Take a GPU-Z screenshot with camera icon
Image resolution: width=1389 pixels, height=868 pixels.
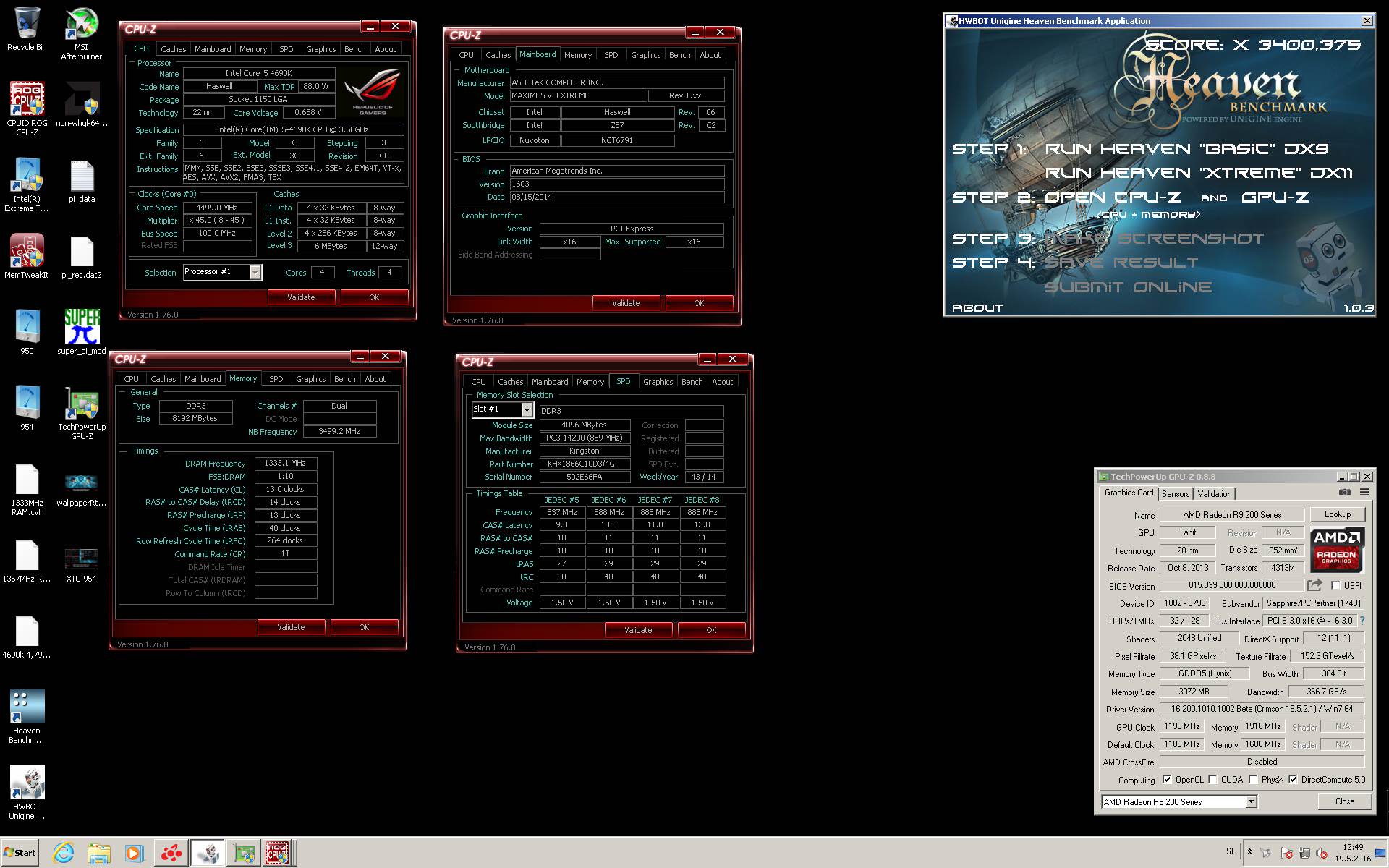(x=1344, y=493)
